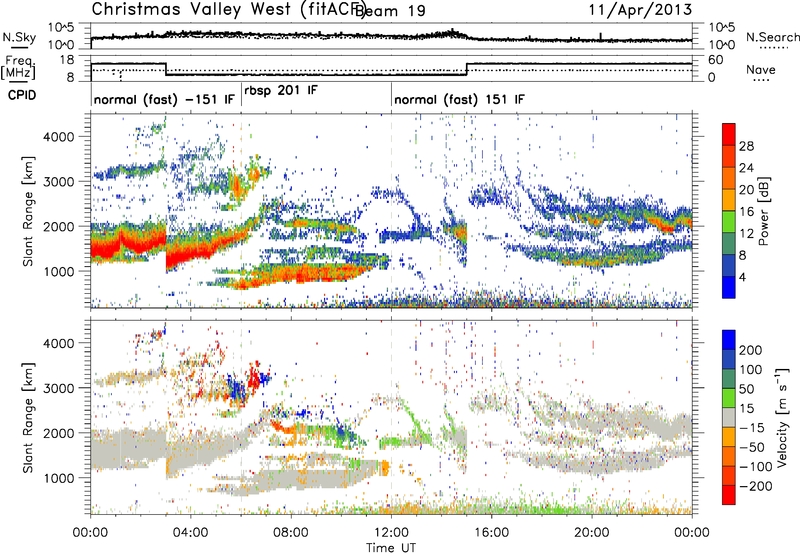The height and width of the screenshot is (554, 800).
Task: Click the 'Velocity [m s-1]' colorbar label
Action: pos(782,417)
